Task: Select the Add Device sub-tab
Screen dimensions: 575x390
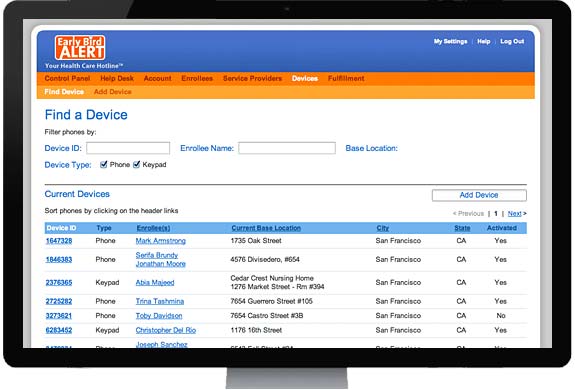Action: pyautogui.click(x=113, y=92)
